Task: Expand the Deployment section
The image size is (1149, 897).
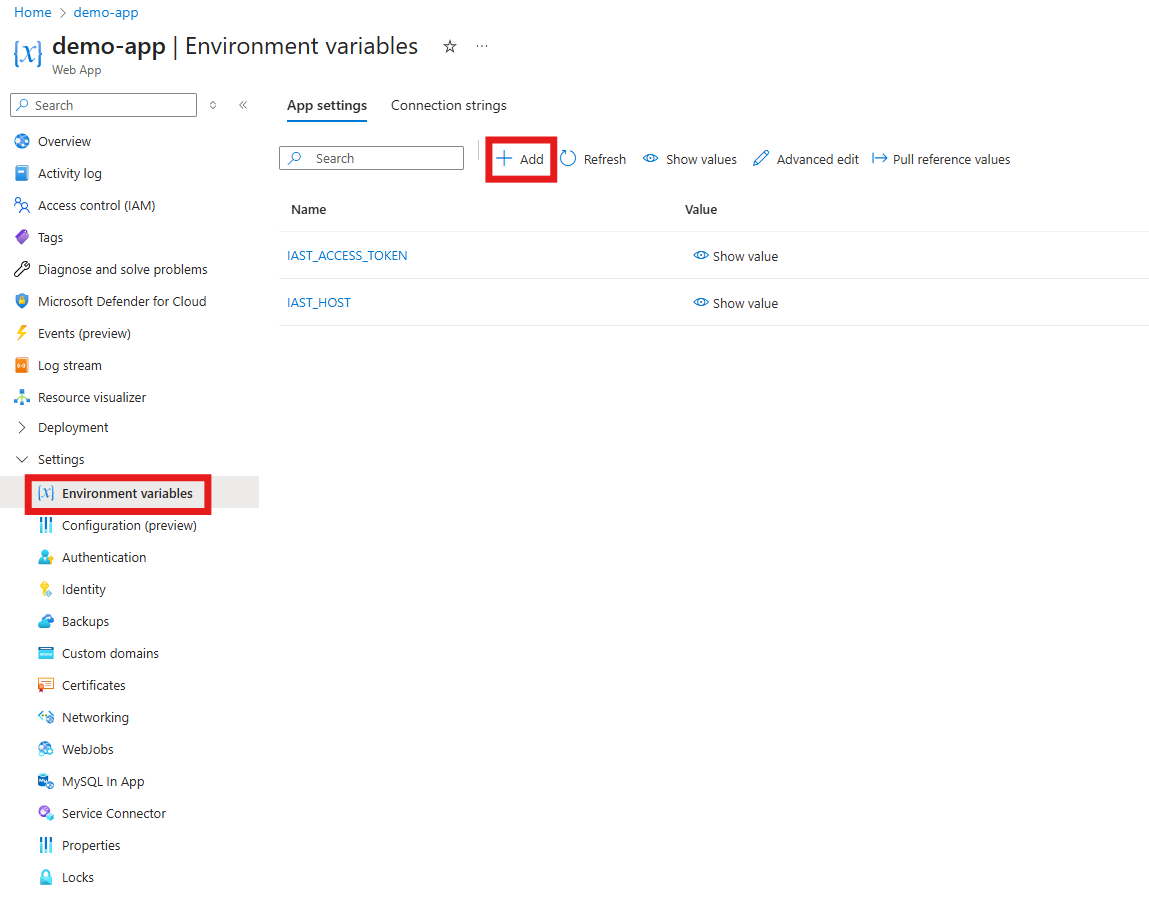Action: 22,427
